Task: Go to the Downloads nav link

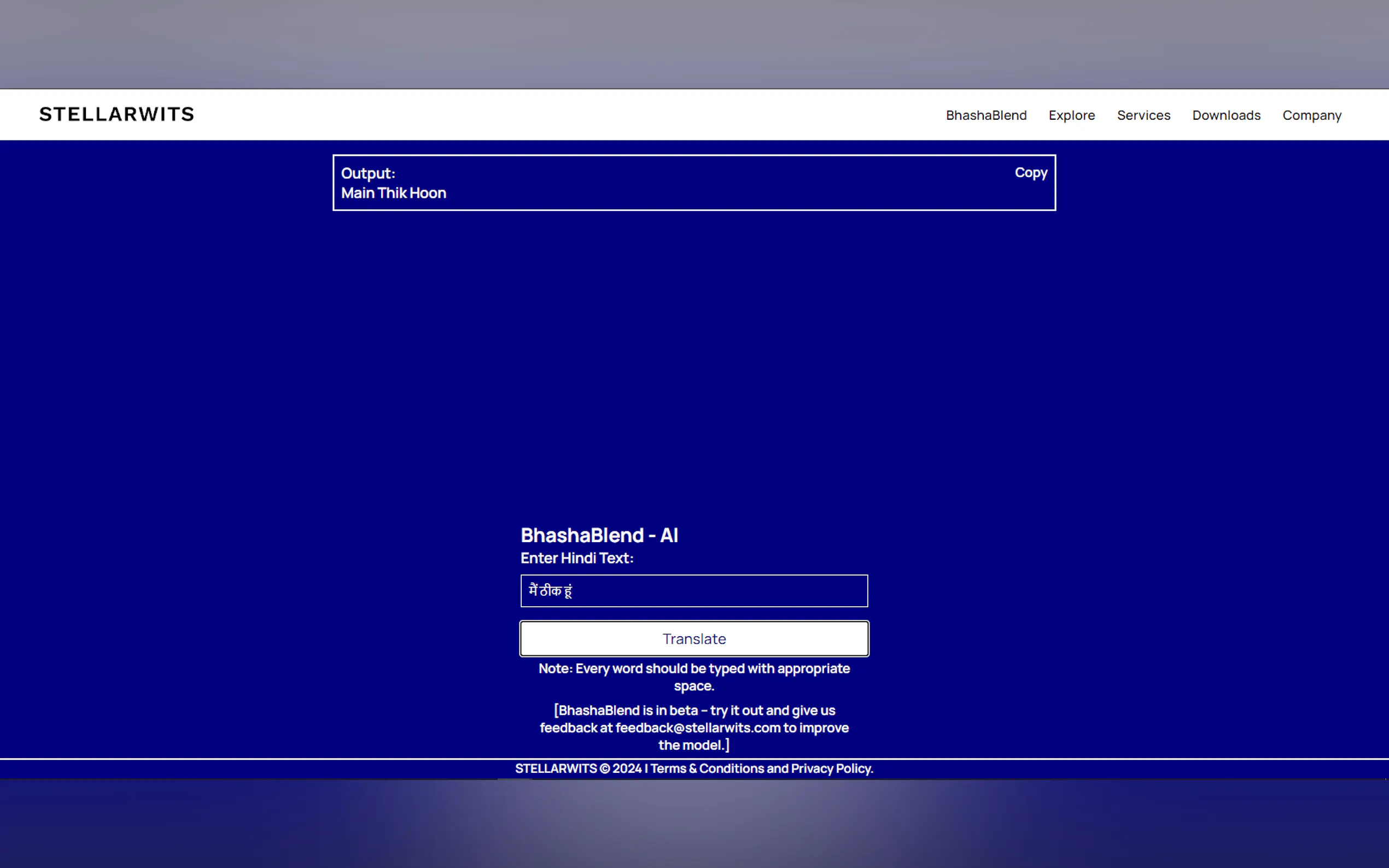Action: click(x=1226, y=115)
